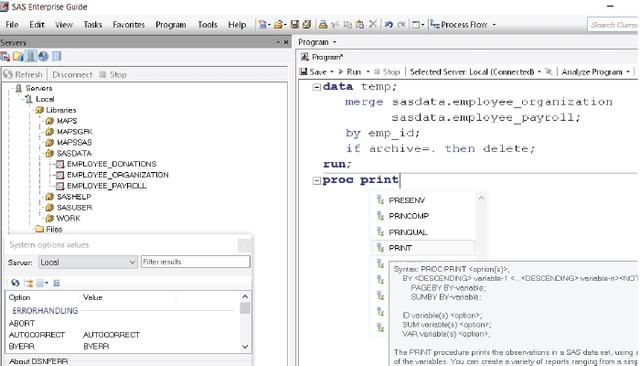The height and width of the screenshot is (366, 640).
Task: Choose PRINT from autocomplete list
Action: pyautogui.click(x=424, y=248)
